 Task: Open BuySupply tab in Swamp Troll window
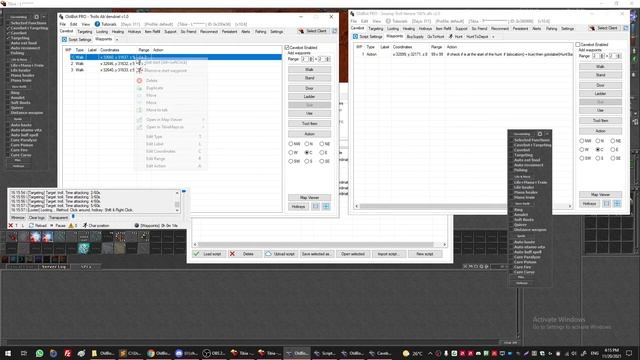(x=415, y=37)
